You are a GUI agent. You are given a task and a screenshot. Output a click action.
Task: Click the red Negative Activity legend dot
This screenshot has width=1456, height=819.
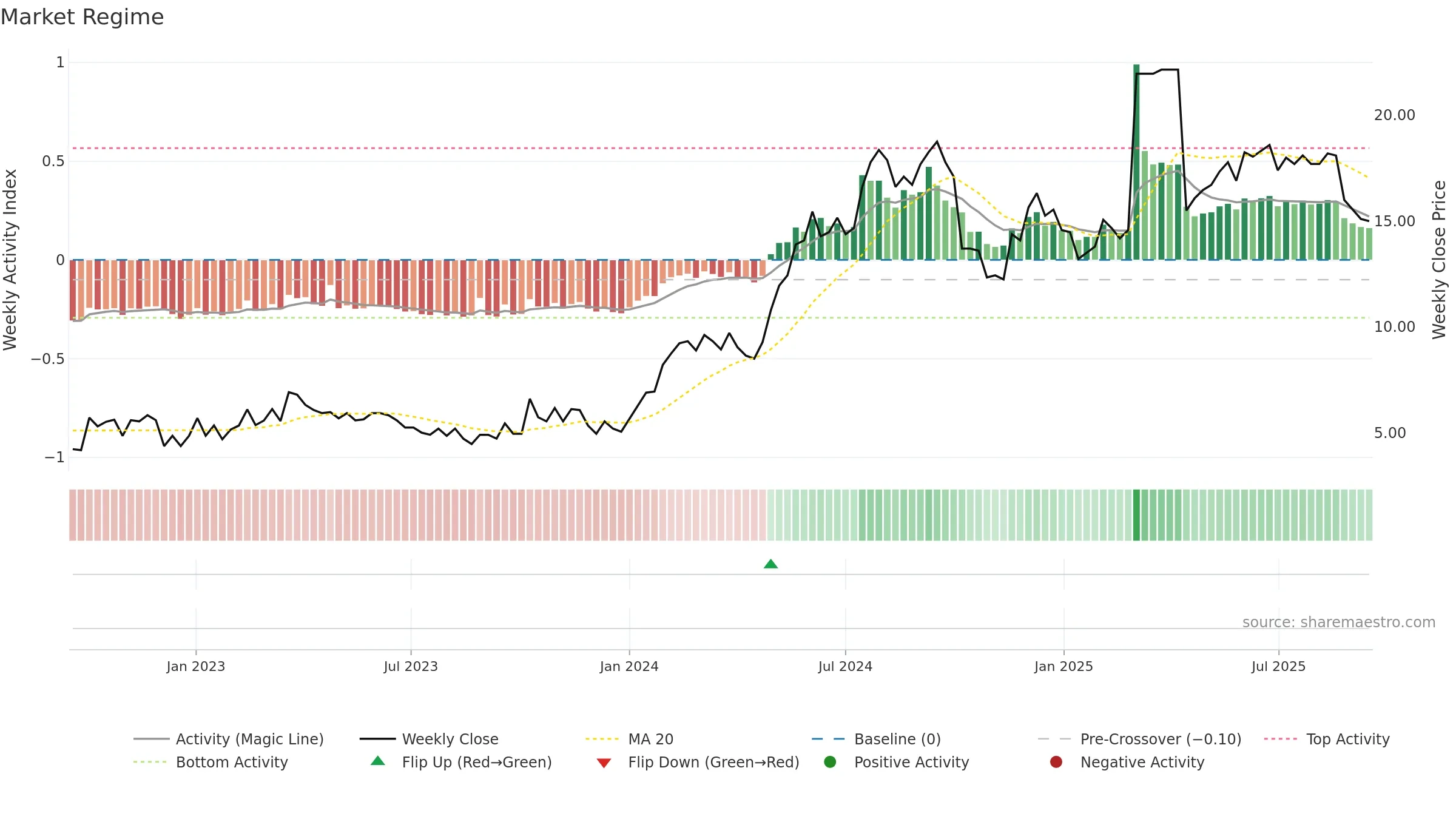click(1056, 762)
